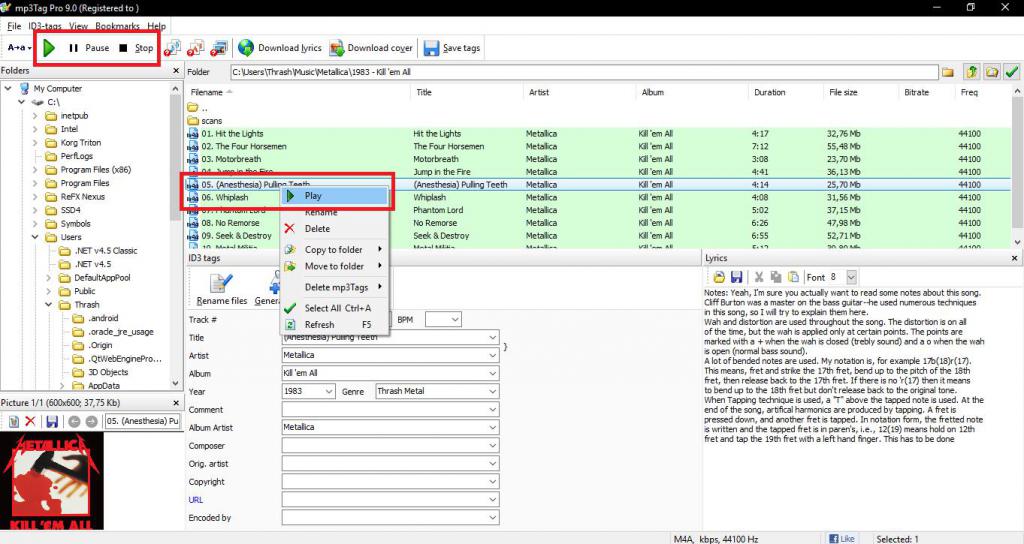Paste text with the Lyrics panel paste icon
1024x544 pixels.
tap(793, 277)
